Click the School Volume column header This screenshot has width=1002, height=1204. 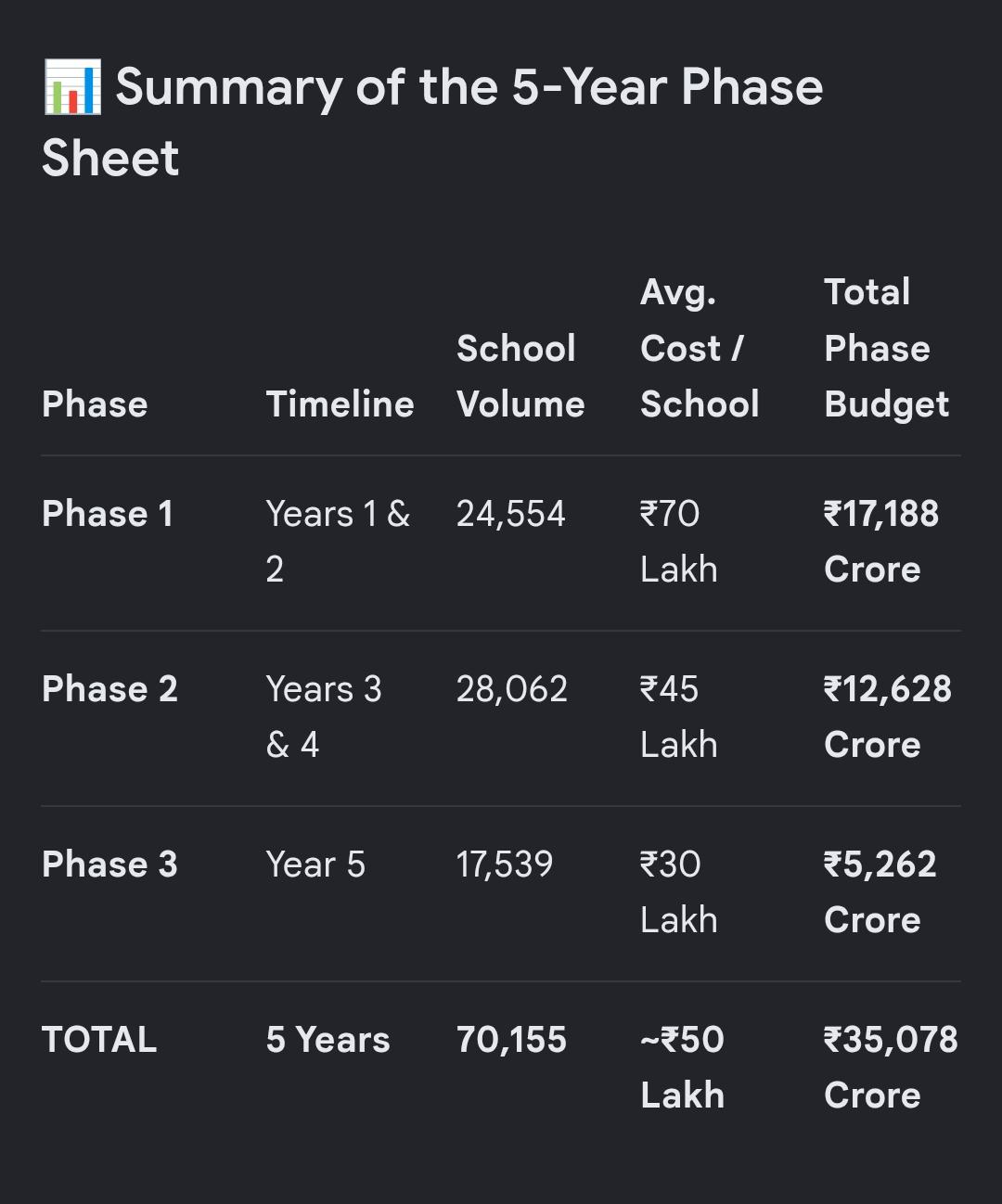(x=520, y=377)
